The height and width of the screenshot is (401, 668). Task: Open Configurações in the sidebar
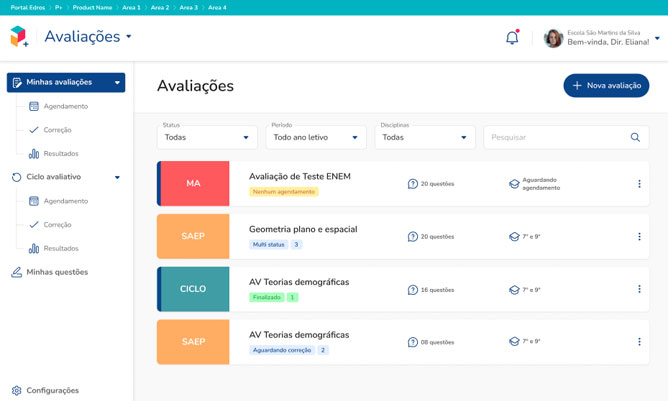click(x=52, y=390)
